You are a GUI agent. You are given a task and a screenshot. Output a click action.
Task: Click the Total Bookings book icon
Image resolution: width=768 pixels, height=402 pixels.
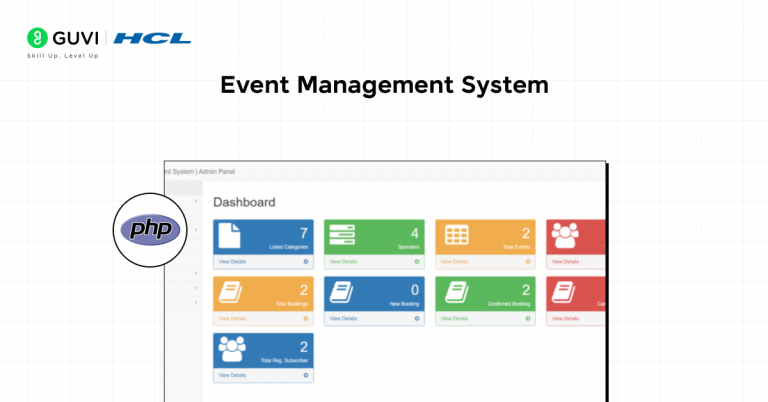click(x=230, y=292)
